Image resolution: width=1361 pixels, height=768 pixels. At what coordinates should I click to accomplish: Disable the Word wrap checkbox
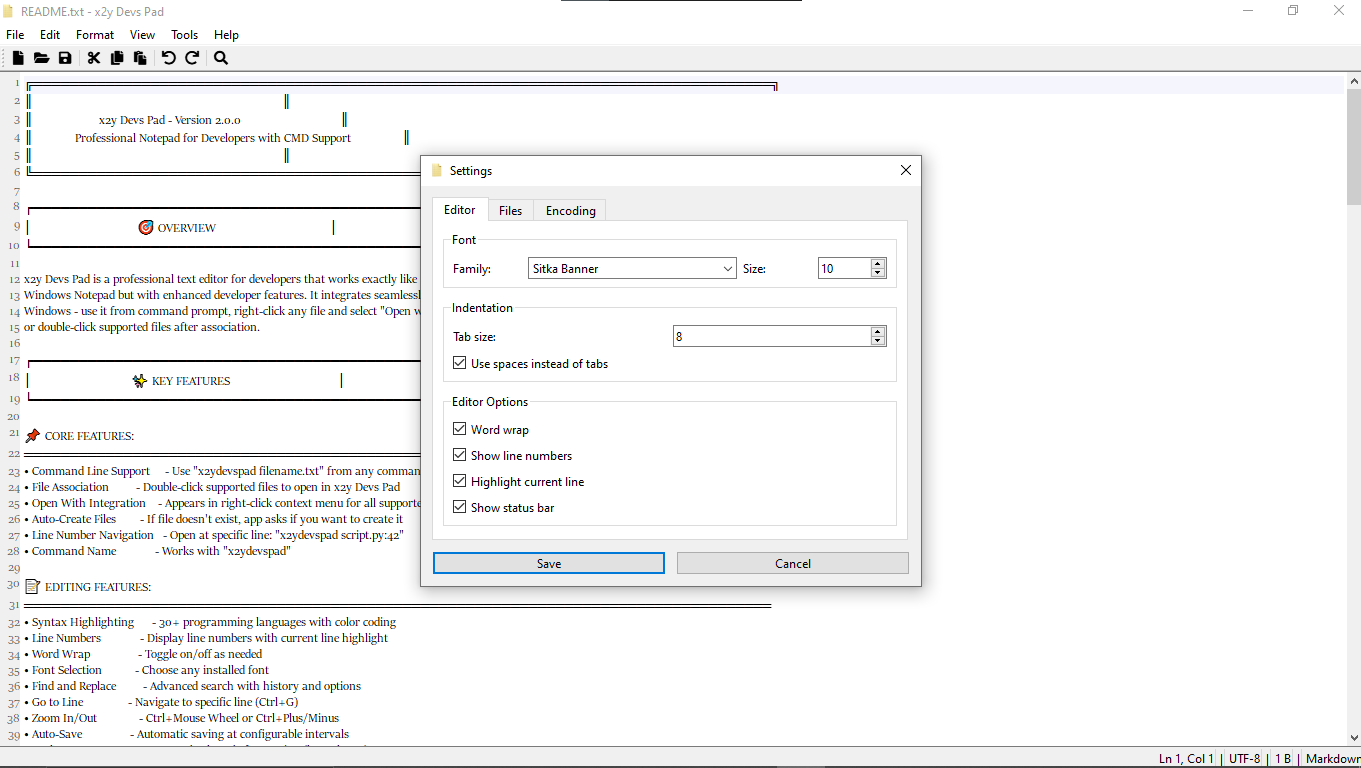point(460,429)
